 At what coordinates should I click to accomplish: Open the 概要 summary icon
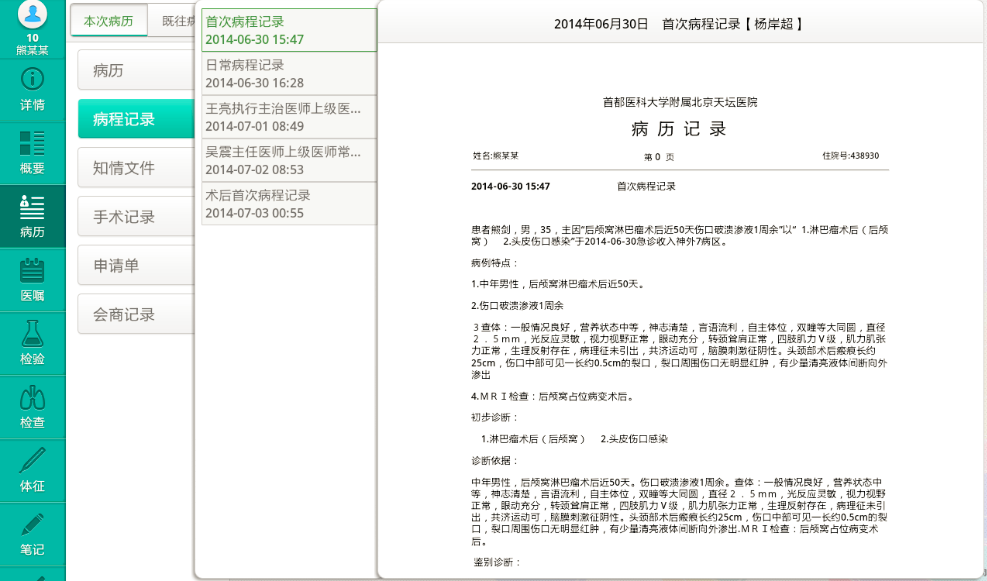32,143
